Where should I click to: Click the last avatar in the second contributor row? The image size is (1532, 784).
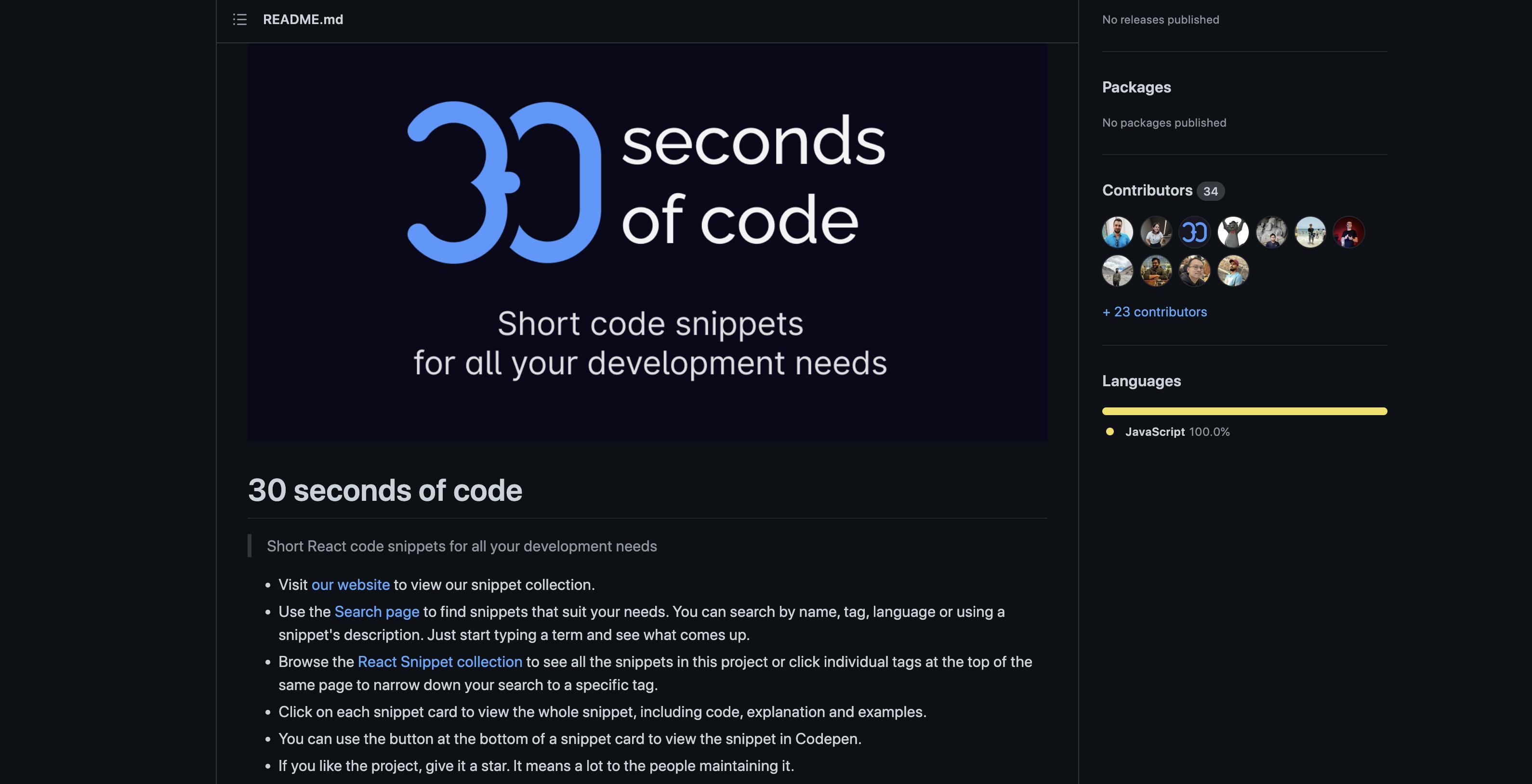[1233, 271]
